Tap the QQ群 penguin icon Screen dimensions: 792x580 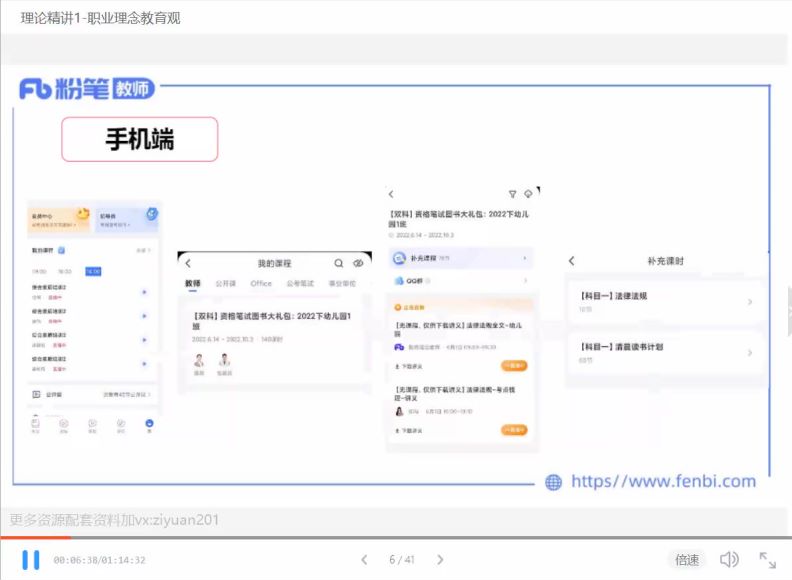point(399,281)
